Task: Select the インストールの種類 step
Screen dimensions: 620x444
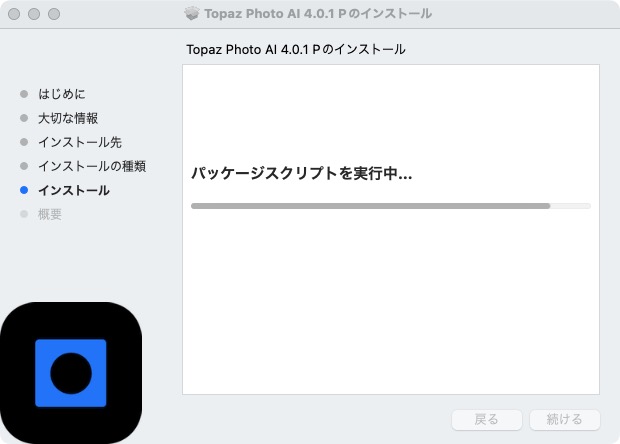Action: click(x=92, y=166)
